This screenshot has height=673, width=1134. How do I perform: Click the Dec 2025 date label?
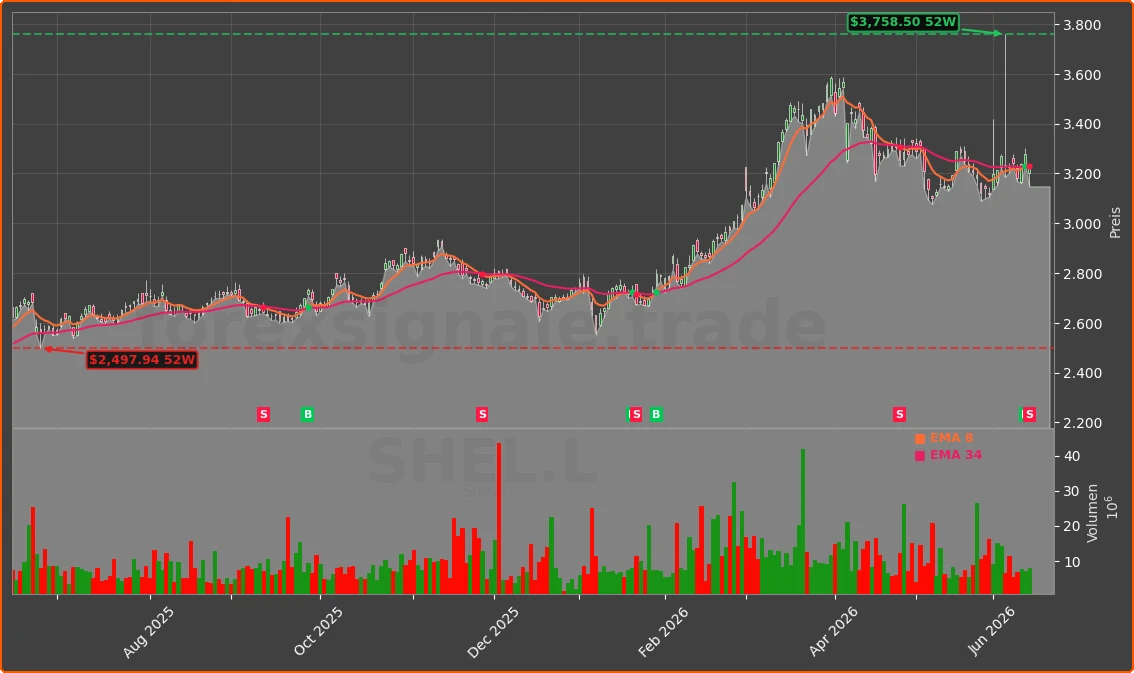493,633
